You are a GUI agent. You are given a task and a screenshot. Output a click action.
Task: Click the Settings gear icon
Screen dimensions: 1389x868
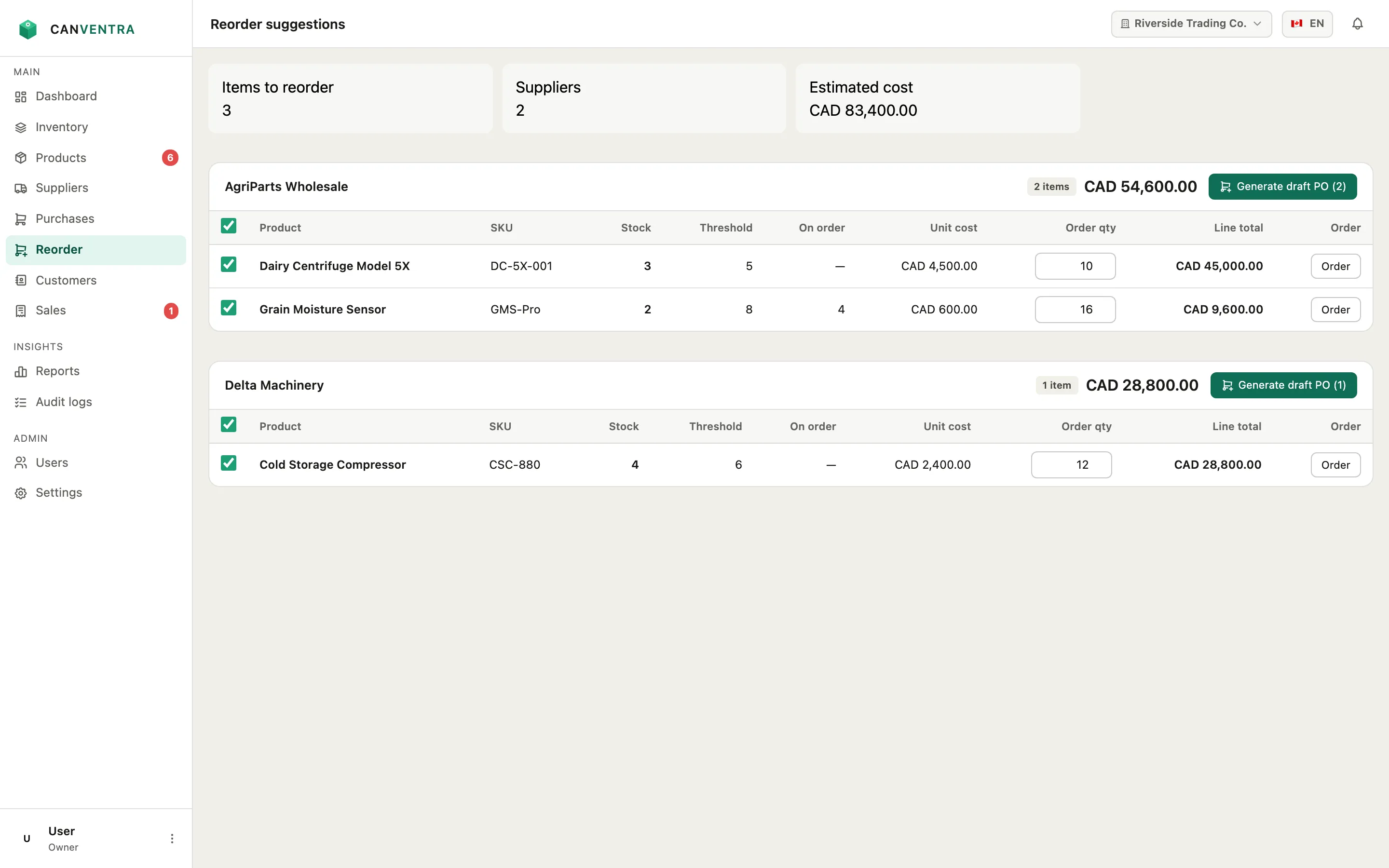coord(21,493)
